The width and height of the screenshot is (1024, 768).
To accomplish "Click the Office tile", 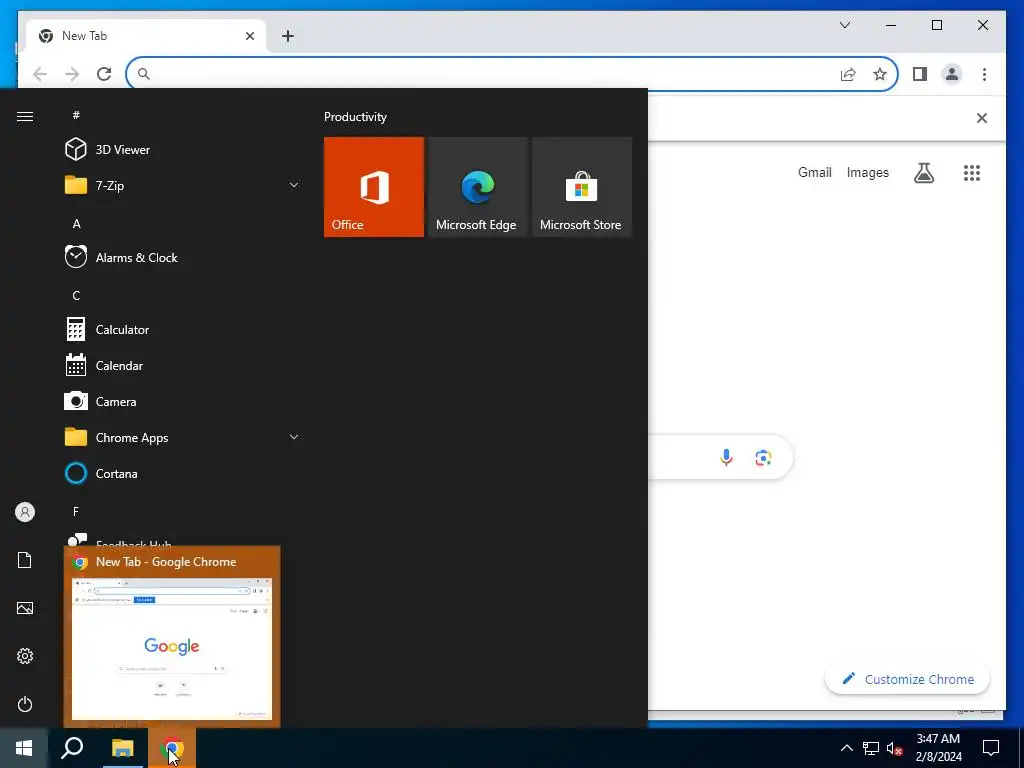I will pyautogui.click(x=374, y=187).
